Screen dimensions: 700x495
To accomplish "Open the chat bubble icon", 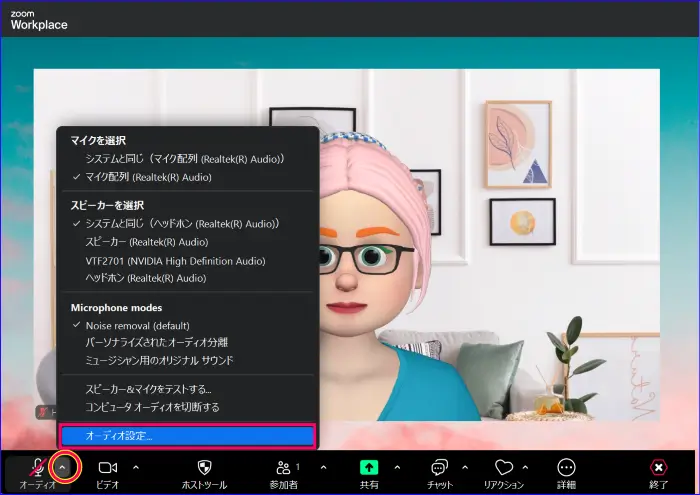I will (438, 467).
